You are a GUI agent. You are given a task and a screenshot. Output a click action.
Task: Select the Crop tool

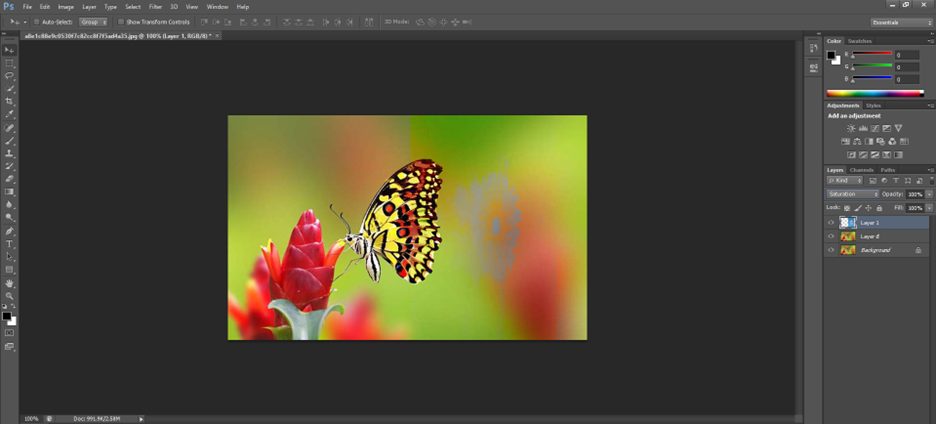pyautogui.click(x=10, y=102)
